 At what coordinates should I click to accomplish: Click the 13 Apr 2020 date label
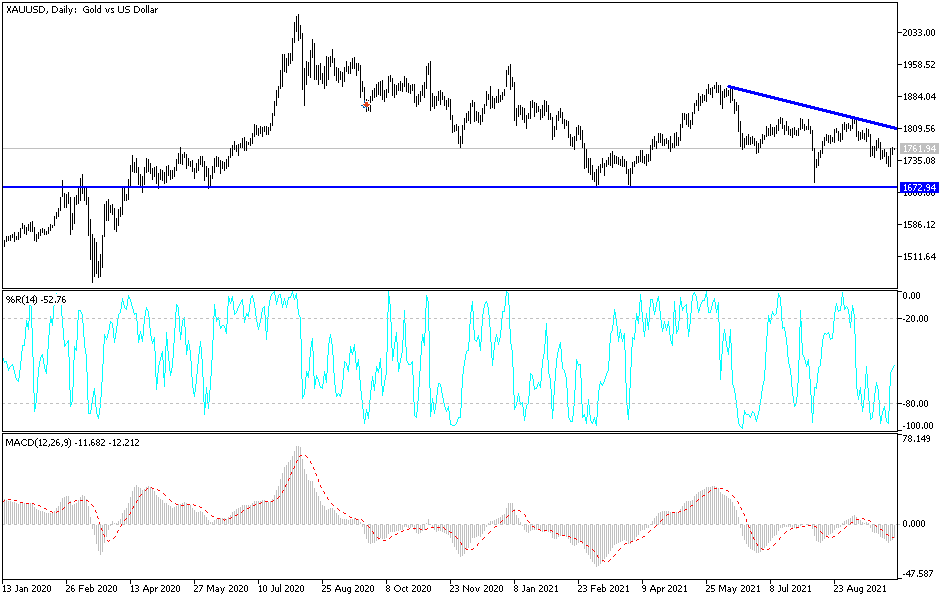155,589
